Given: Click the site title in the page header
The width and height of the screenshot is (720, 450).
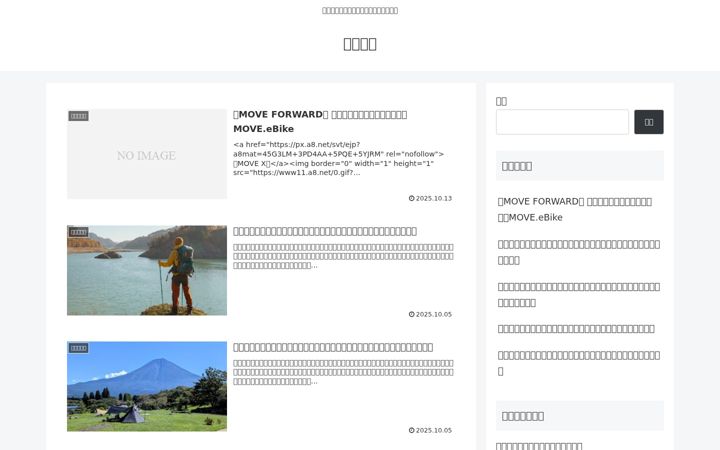Looking at the screenshot, I should [360, 44].
